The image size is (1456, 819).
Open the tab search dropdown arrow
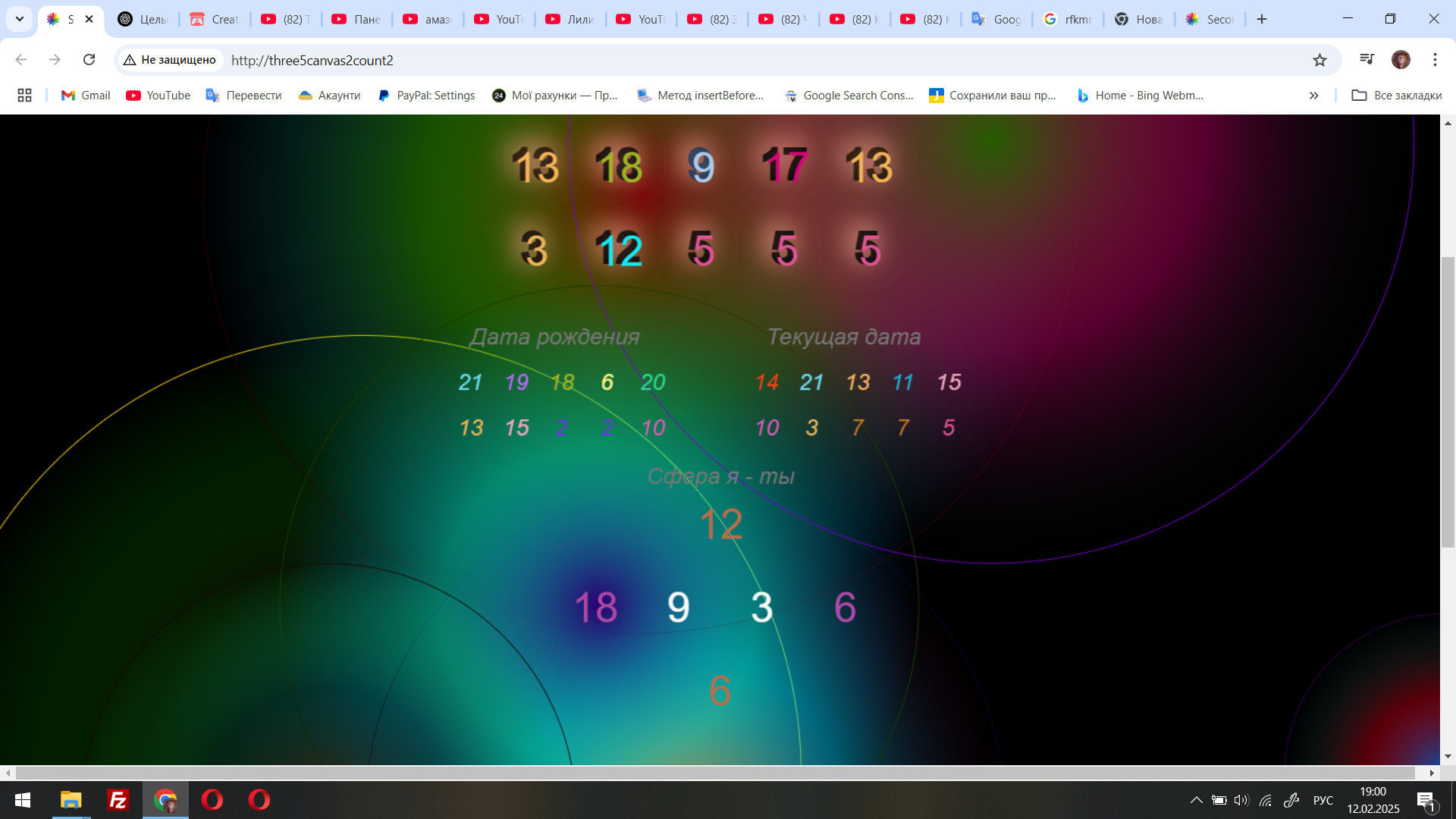[x=20, y=19]
